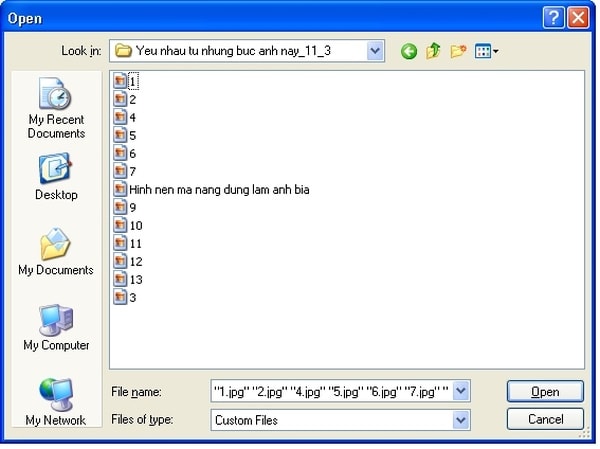Click the image icon of file 7
Viewport: 600px width, 449px height.
120,171
